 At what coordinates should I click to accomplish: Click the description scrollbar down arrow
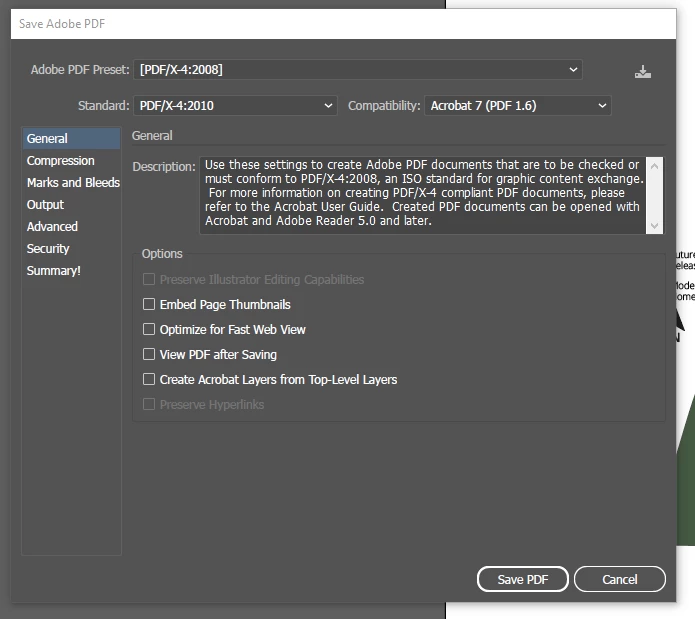point(654,226)
